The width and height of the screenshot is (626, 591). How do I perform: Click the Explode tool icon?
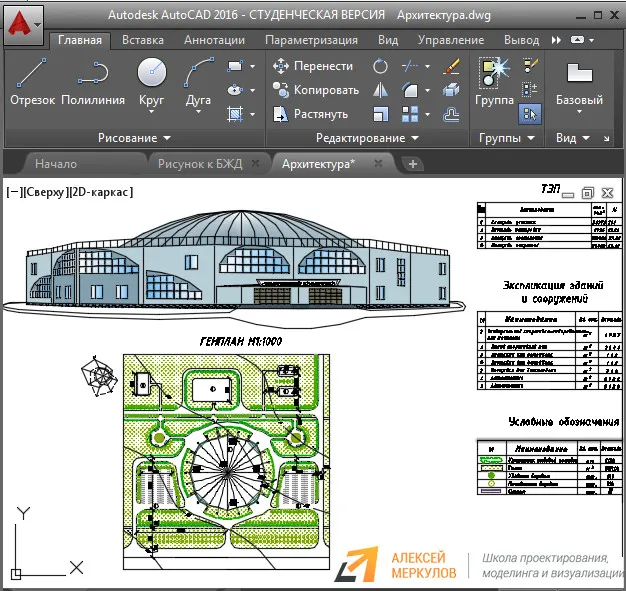[x=451, y=90]
